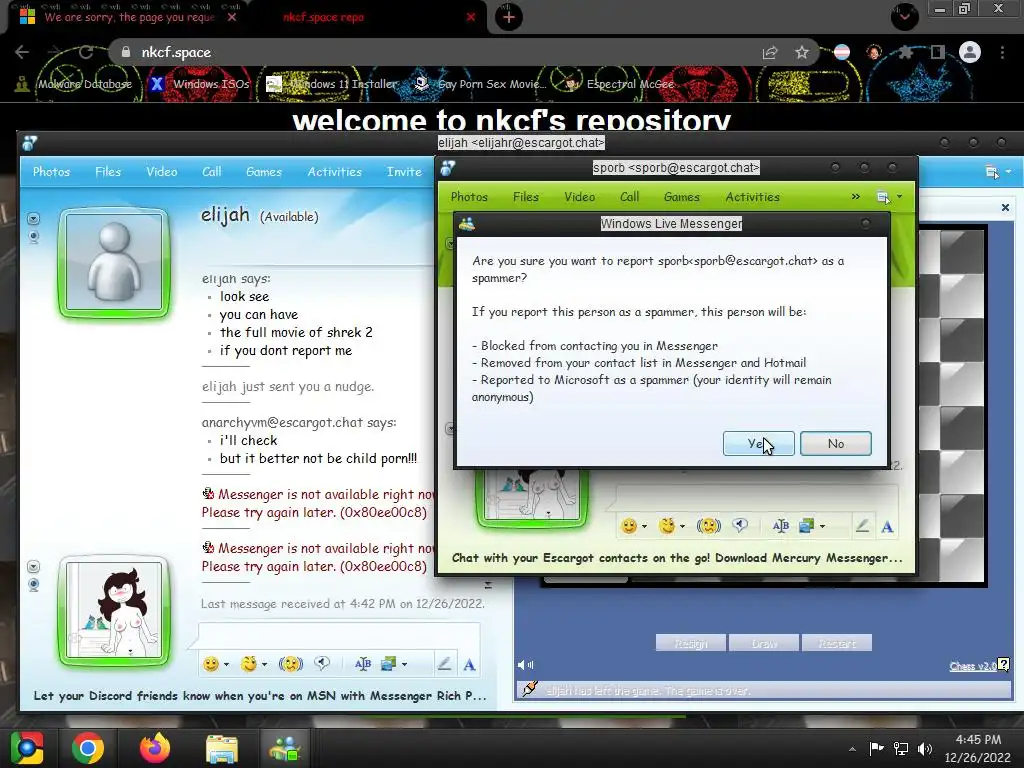Bookmark page with star icon in Chrome

click(802, 52)
